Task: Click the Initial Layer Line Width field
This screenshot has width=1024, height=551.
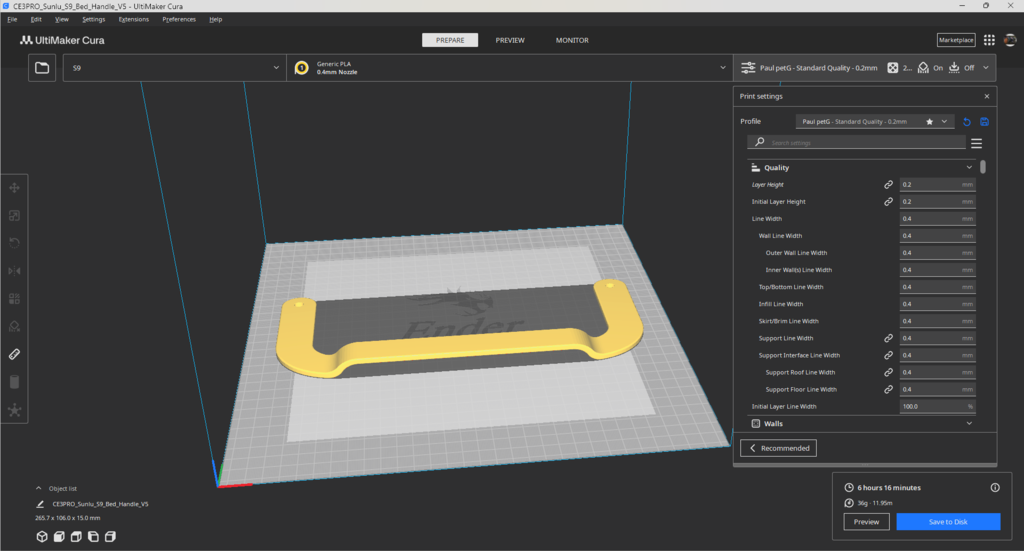Action: tap(937, 407)
